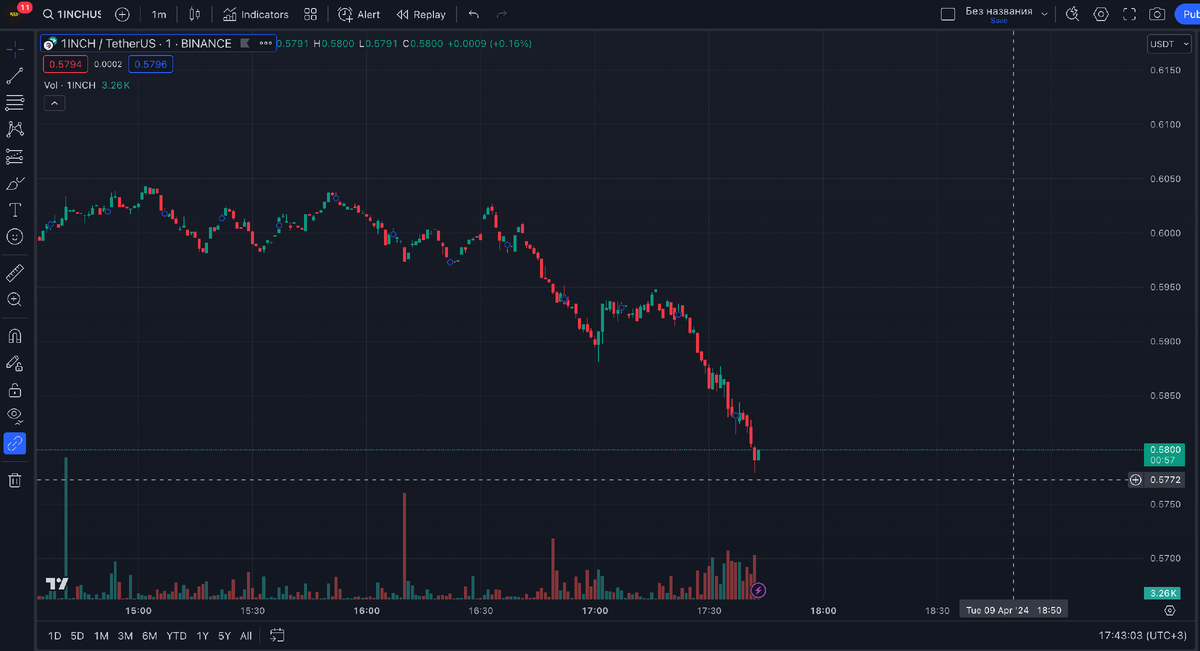Image resolution: width=1200 pixels, height=651 pixels.
Task: Toggle magnet mode for drawings
Action: tap(15, 336)
